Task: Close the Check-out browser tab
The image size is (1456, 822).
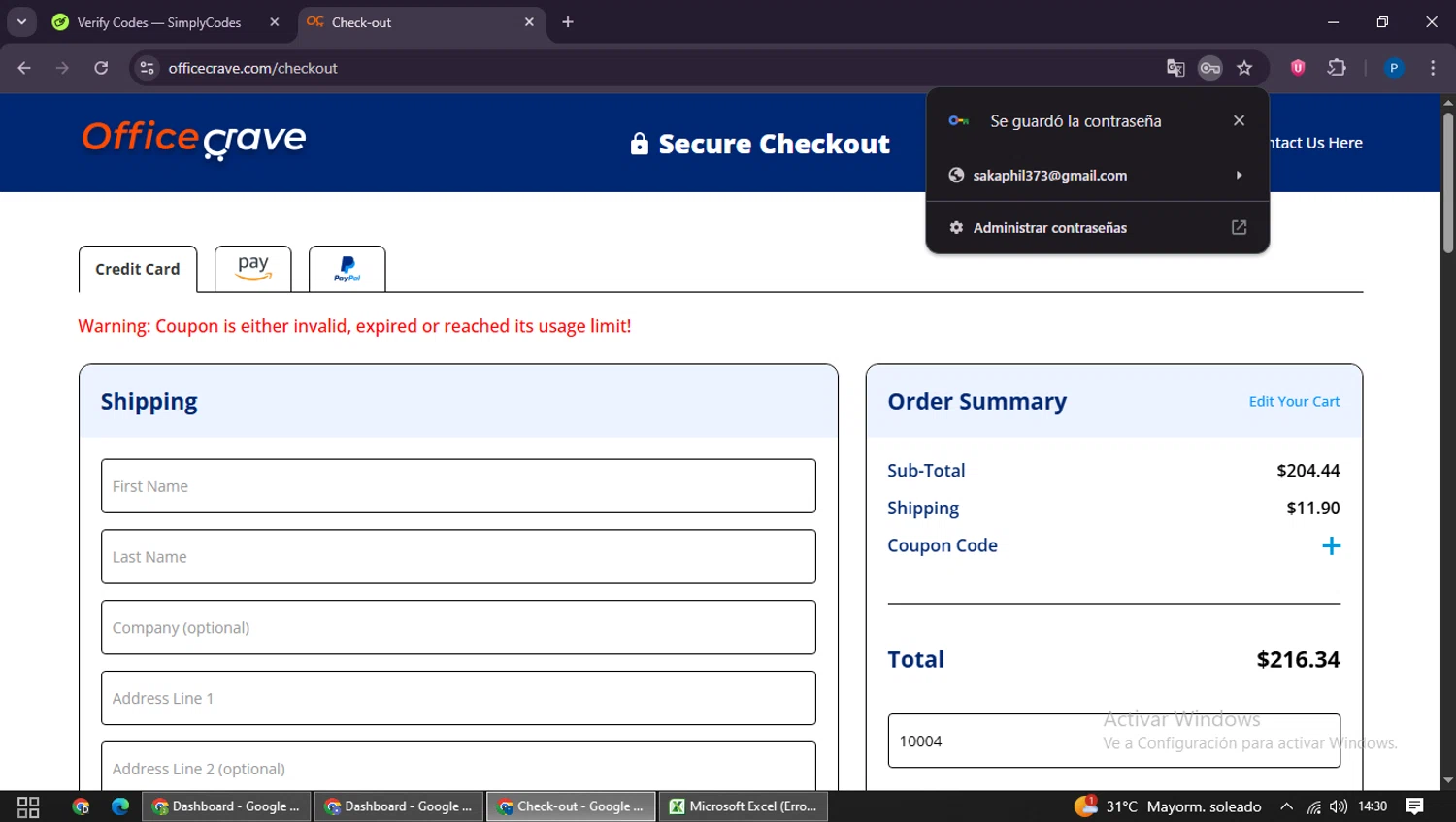Action: coord(529,22)
